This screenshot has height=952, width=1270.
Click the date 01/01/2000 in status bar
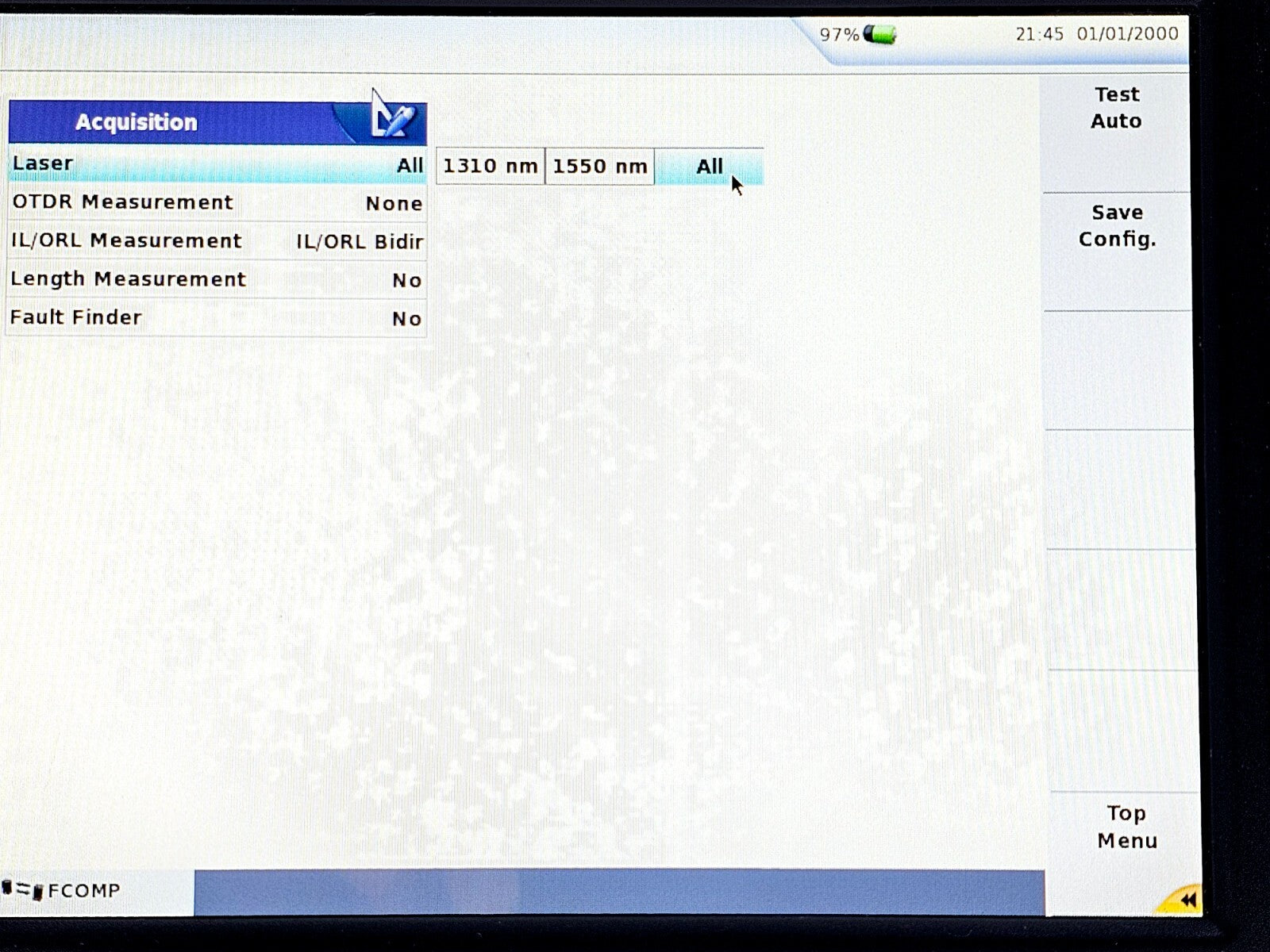(x=1127, y=34)
